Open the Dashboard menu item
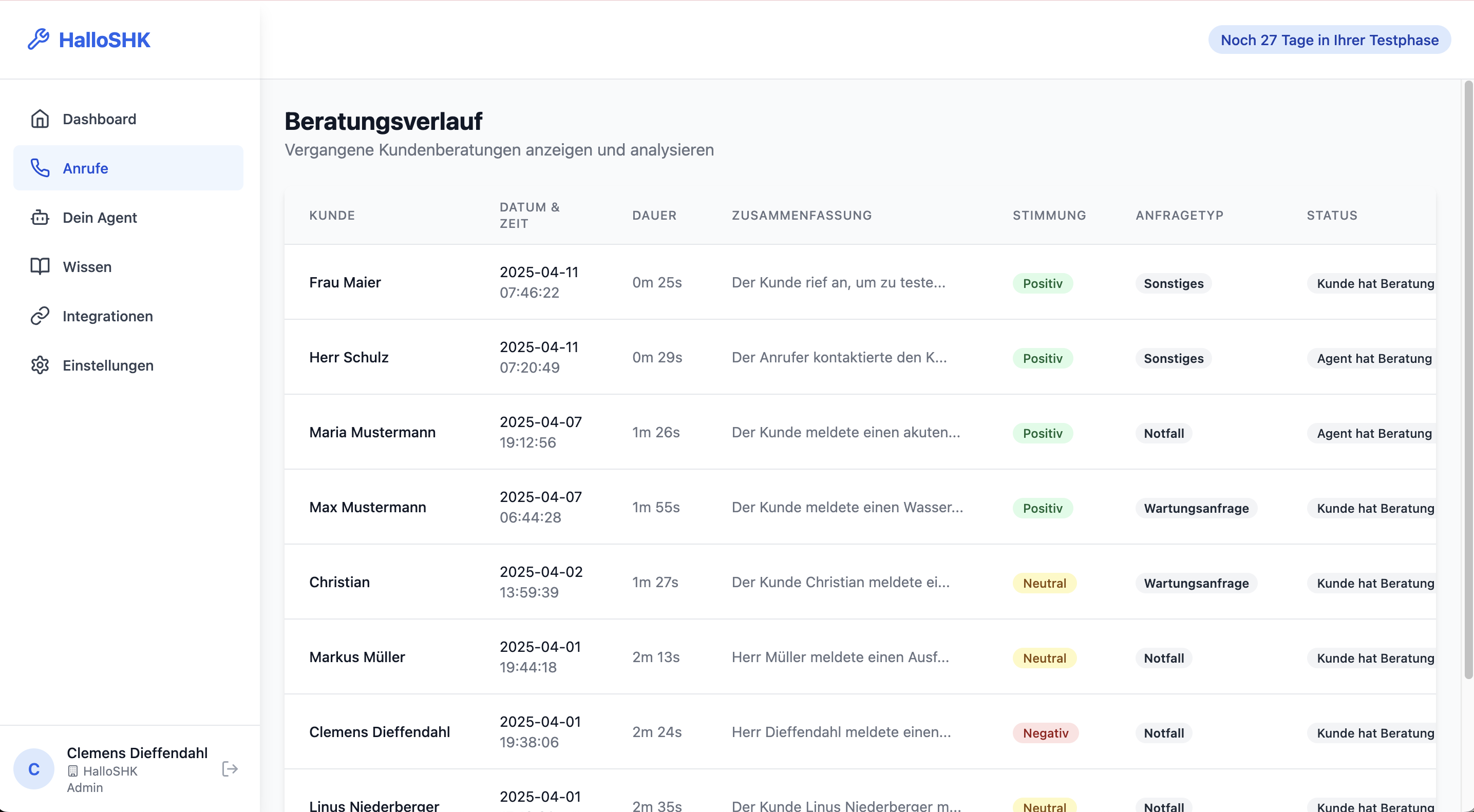This screenshot has height=812, width=1474. [128, 119]
